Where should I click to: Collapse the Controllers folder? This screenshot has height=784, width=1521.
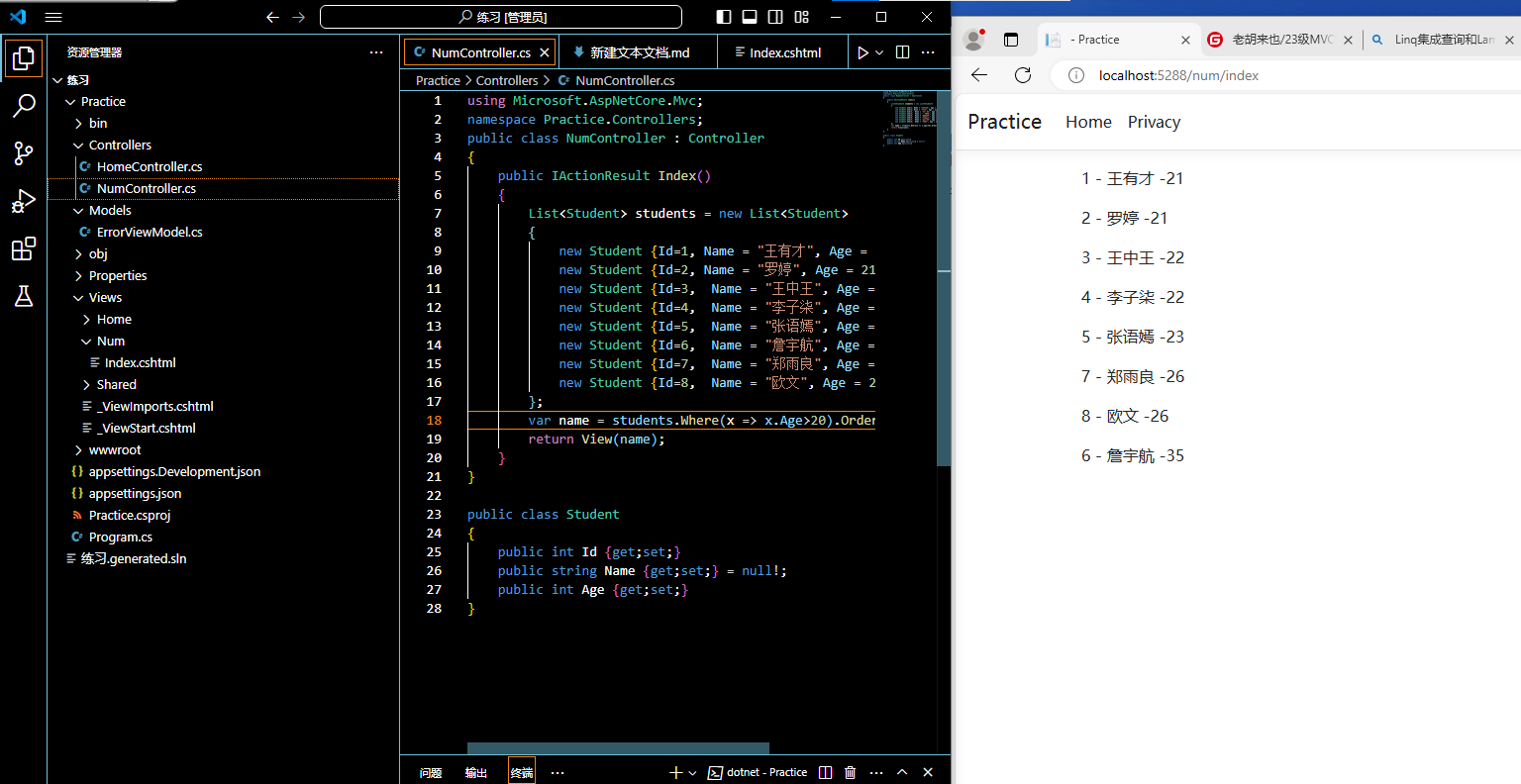pyautogui.click(x=120, y=146)
